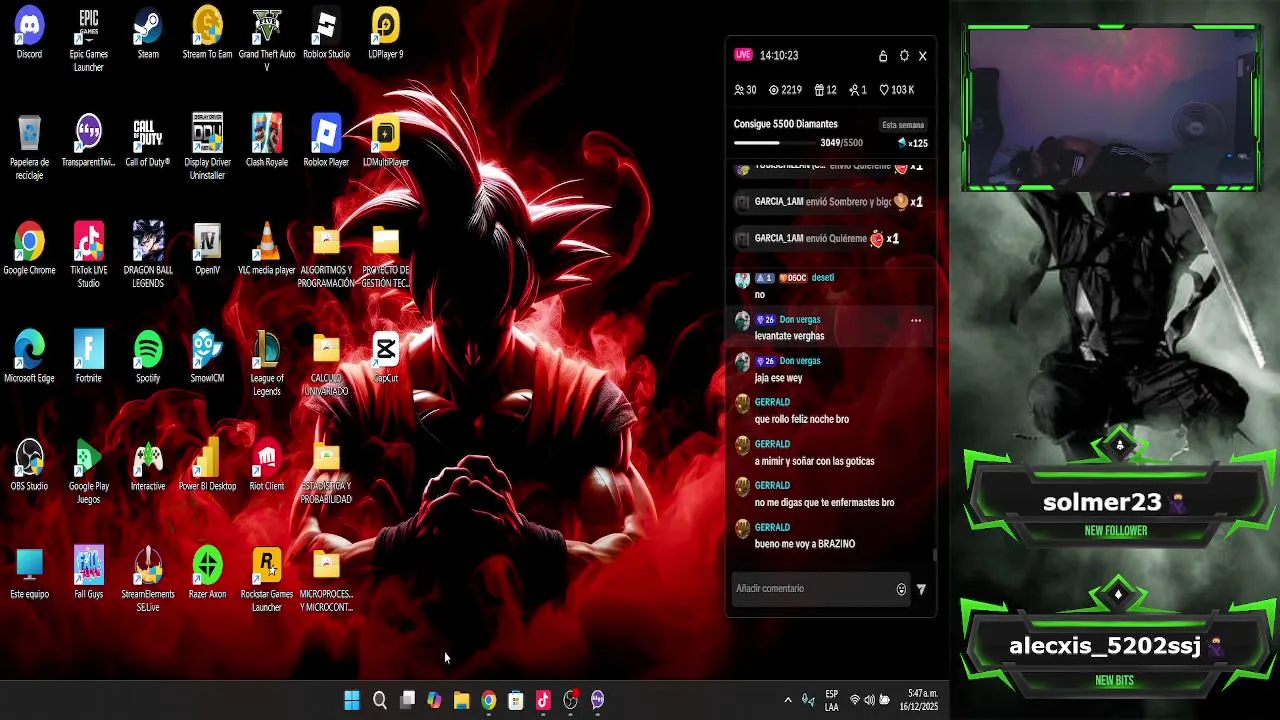Screen dimensions: 1280x720
Task: Select the Google Play Juegos icon
Action: click(x=89, y=472)
